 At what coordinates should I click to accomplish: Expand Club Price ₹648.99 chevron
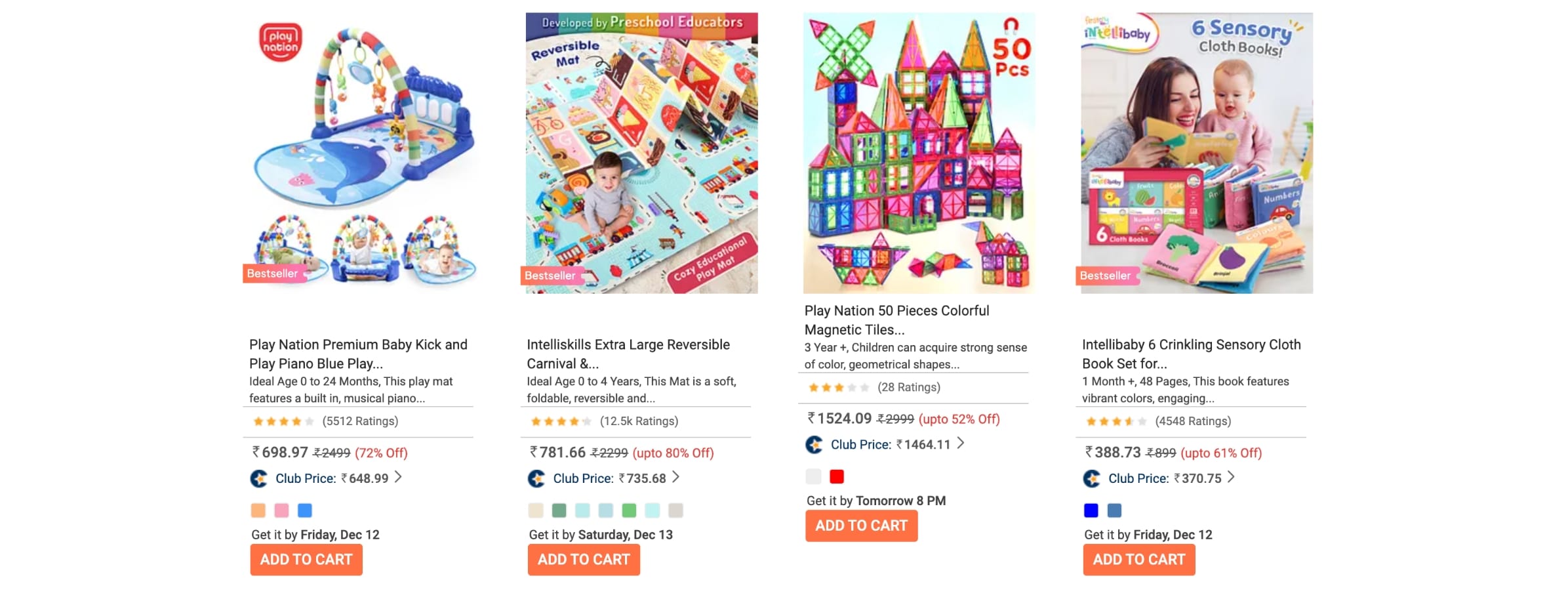398,478
